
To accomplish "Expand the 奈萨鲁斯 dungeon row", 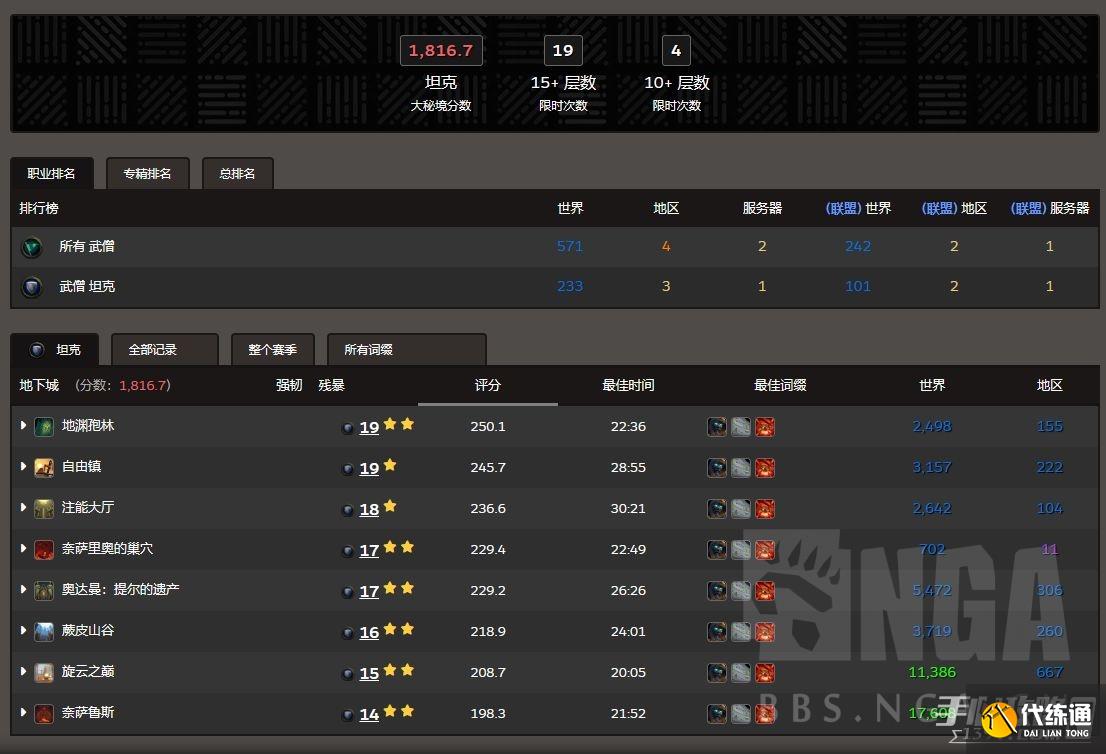I will (x=24, y=713).
